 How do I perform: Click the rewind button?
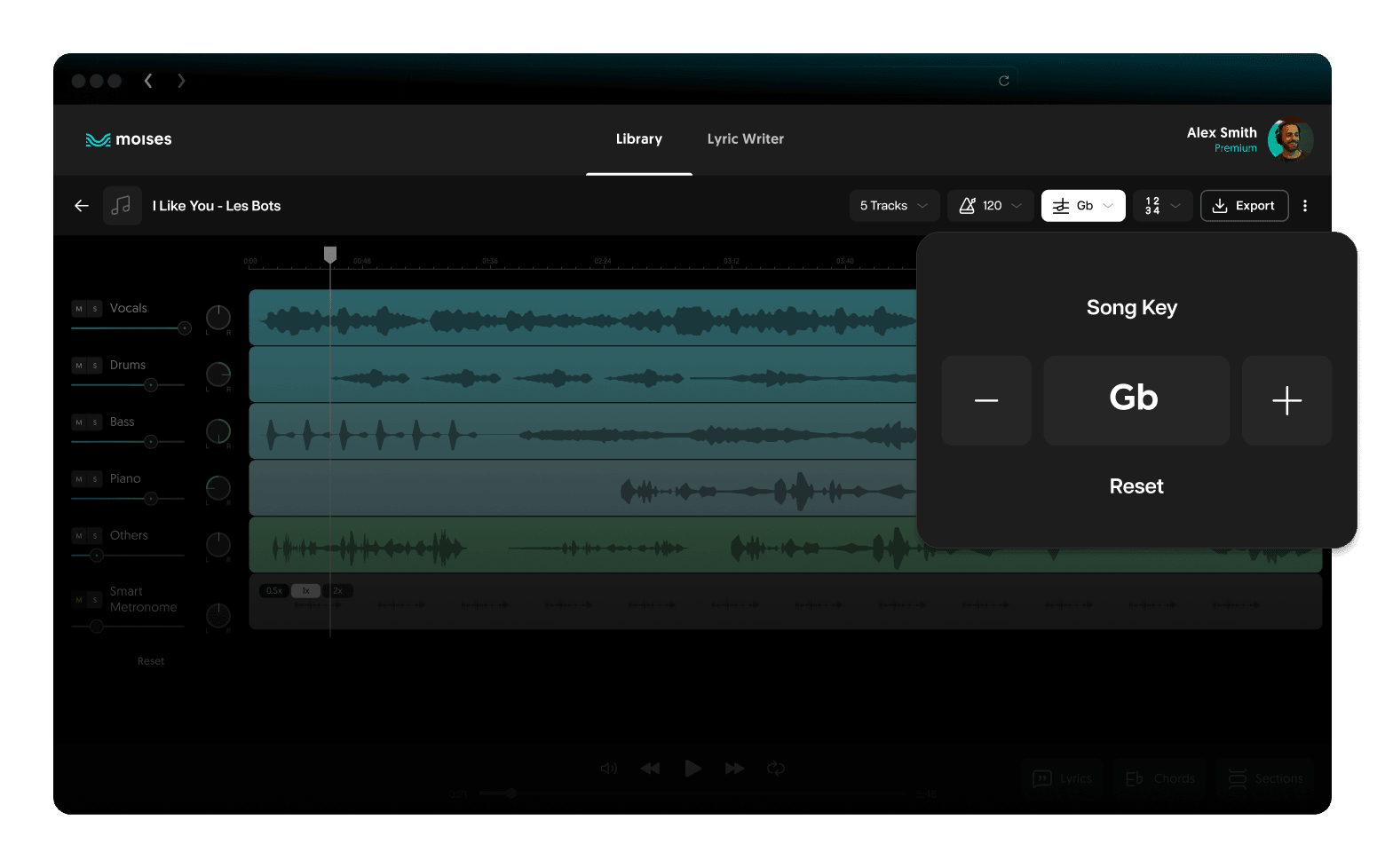(x=650, y=769)
